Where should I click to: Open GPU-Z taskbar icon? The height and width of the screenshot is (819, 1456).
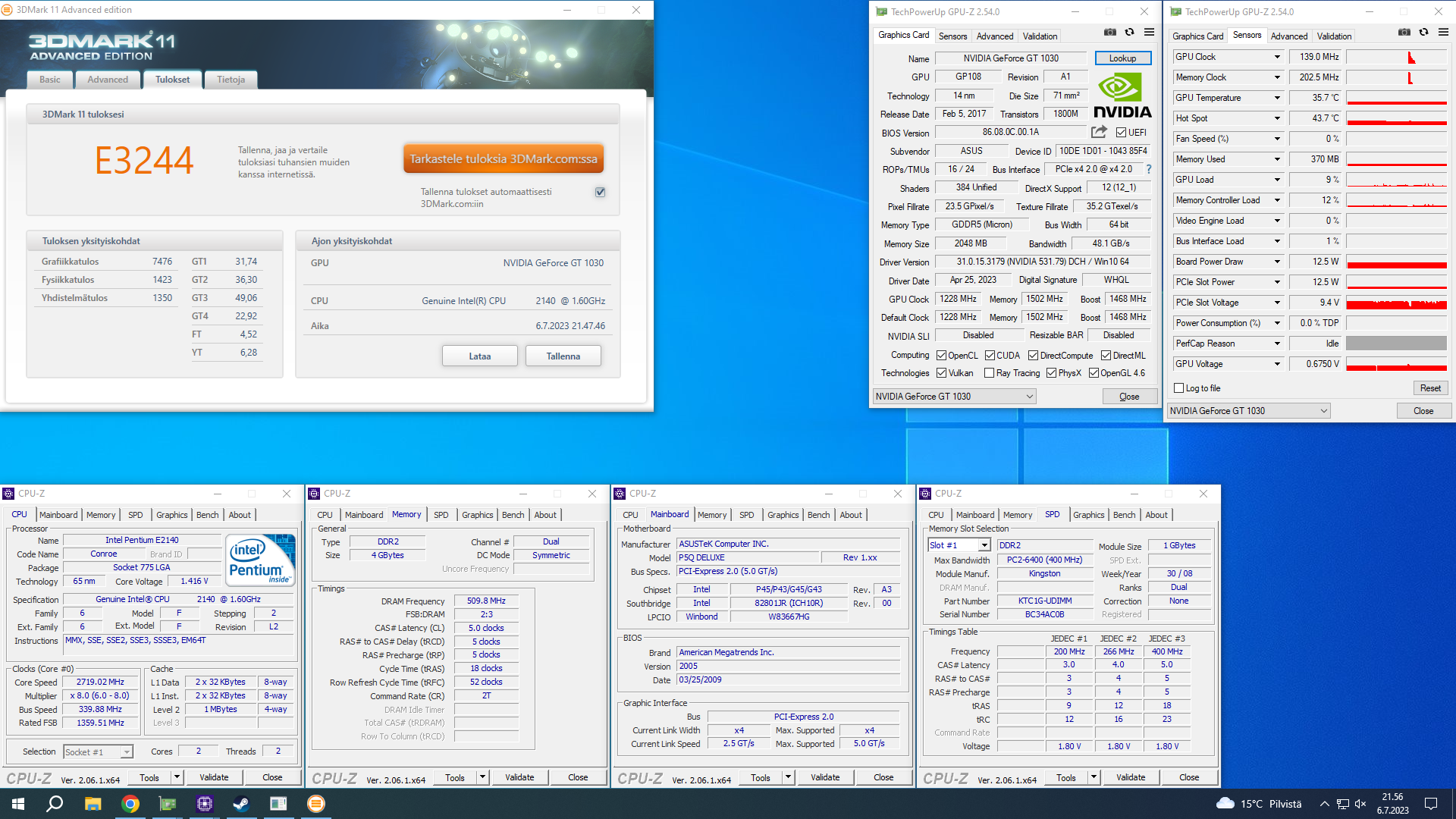tap(167, 804)
